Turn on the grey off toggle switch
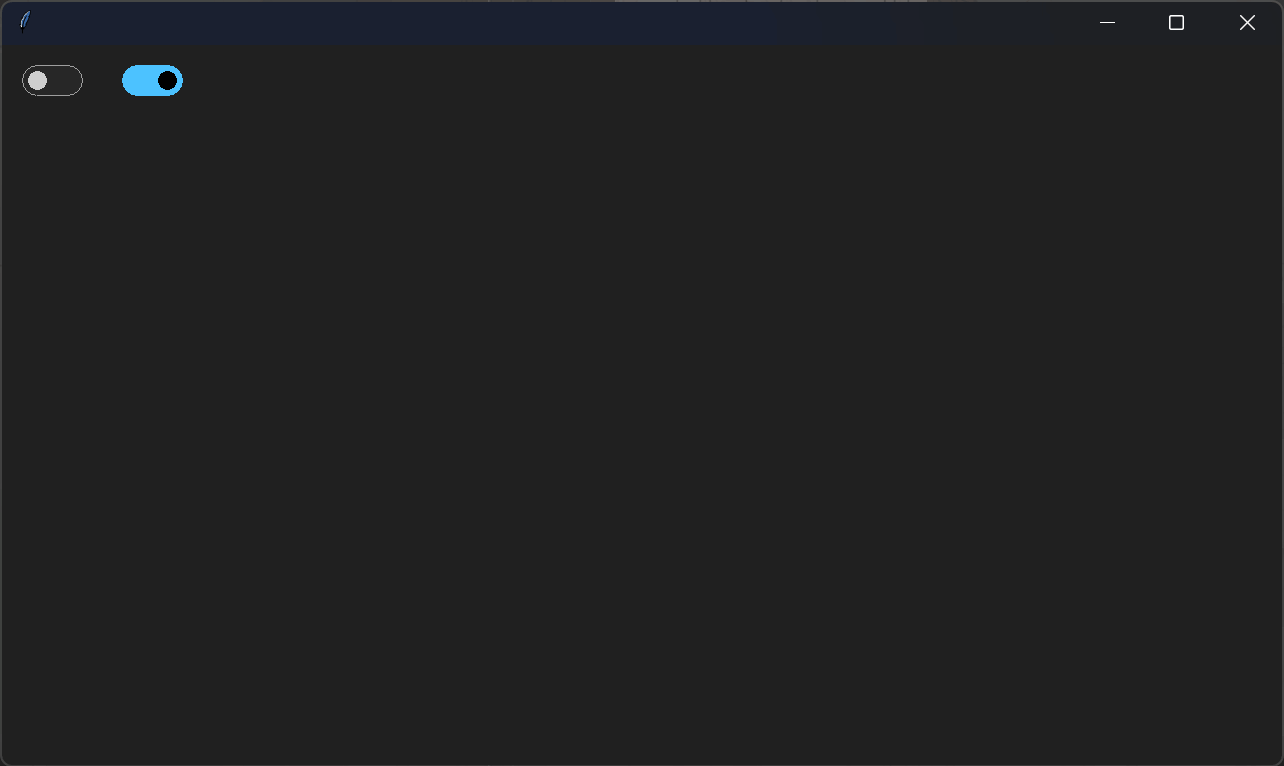This screenshot has width=1284, height=766. point(52,81)
